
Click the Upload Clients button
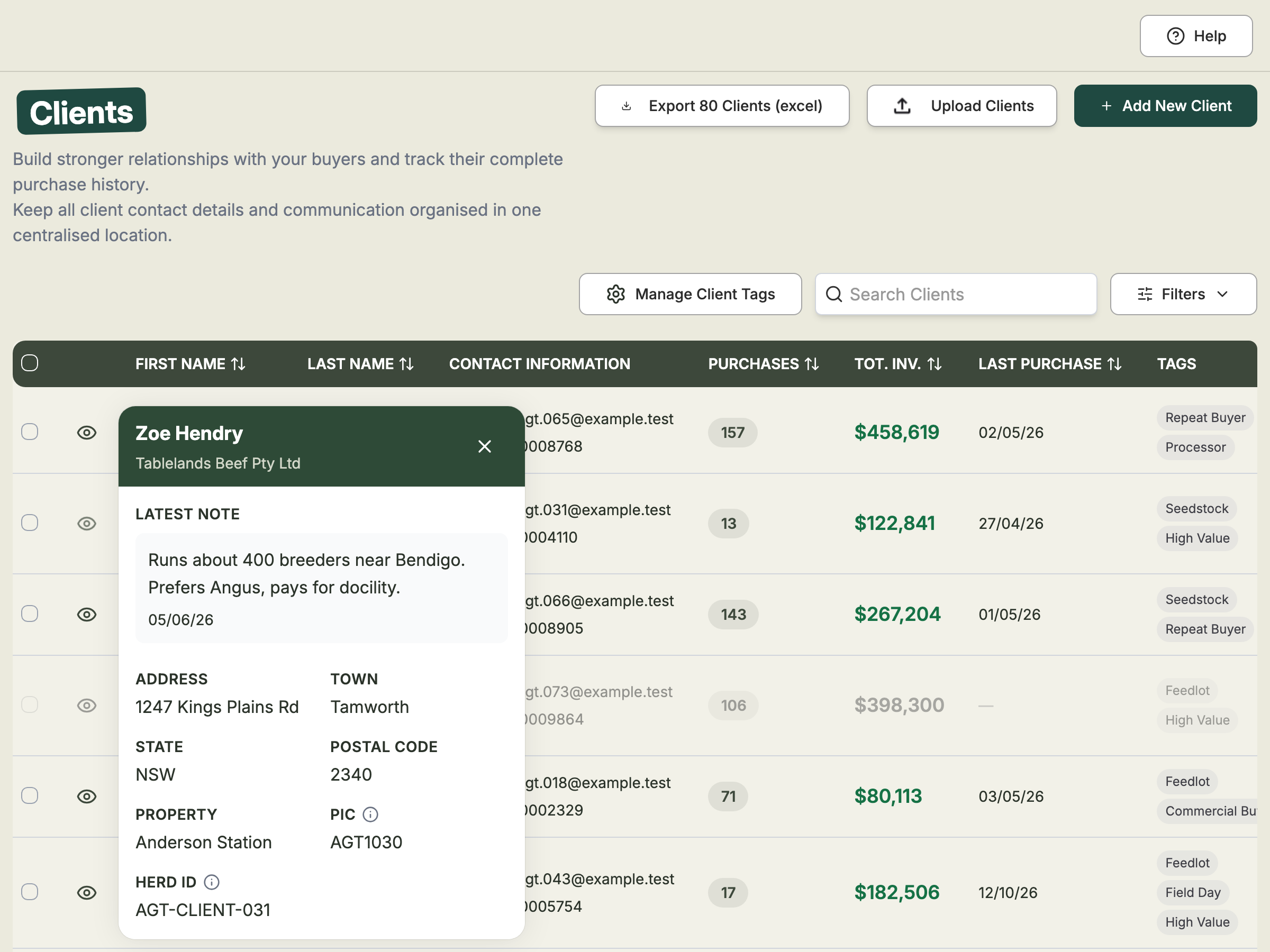click(961, 106)
